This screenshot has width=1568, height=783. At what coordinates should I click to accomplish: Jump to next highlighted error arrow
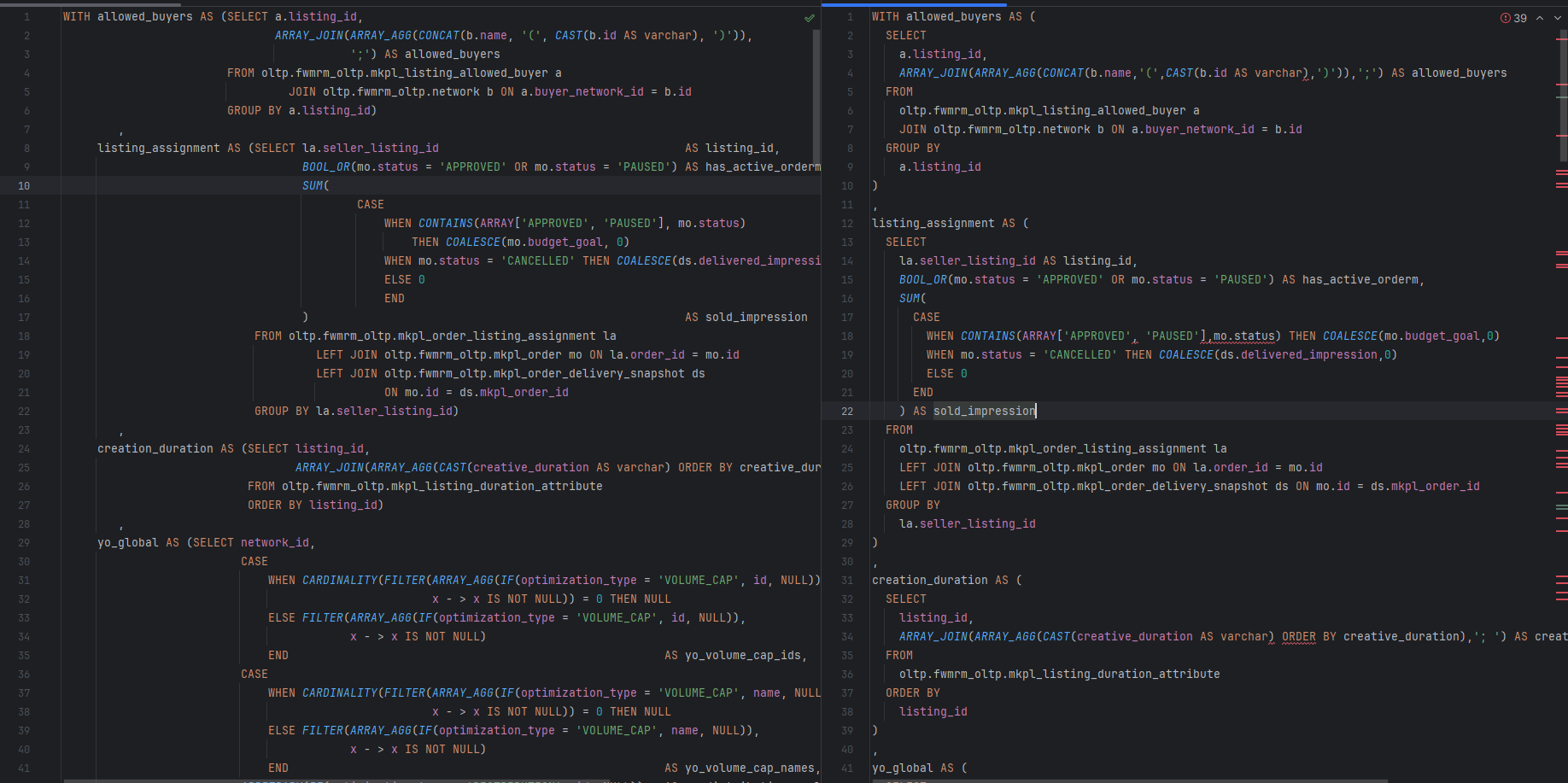tap(1557, 18)
